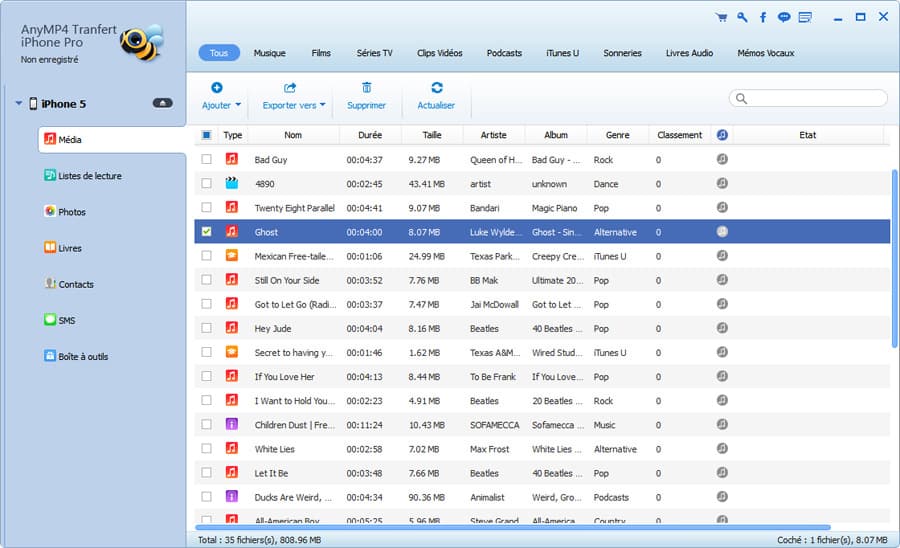The image size is (900, 548).
Task: Open Contacts in the sidebar
Action: [69, 284]
